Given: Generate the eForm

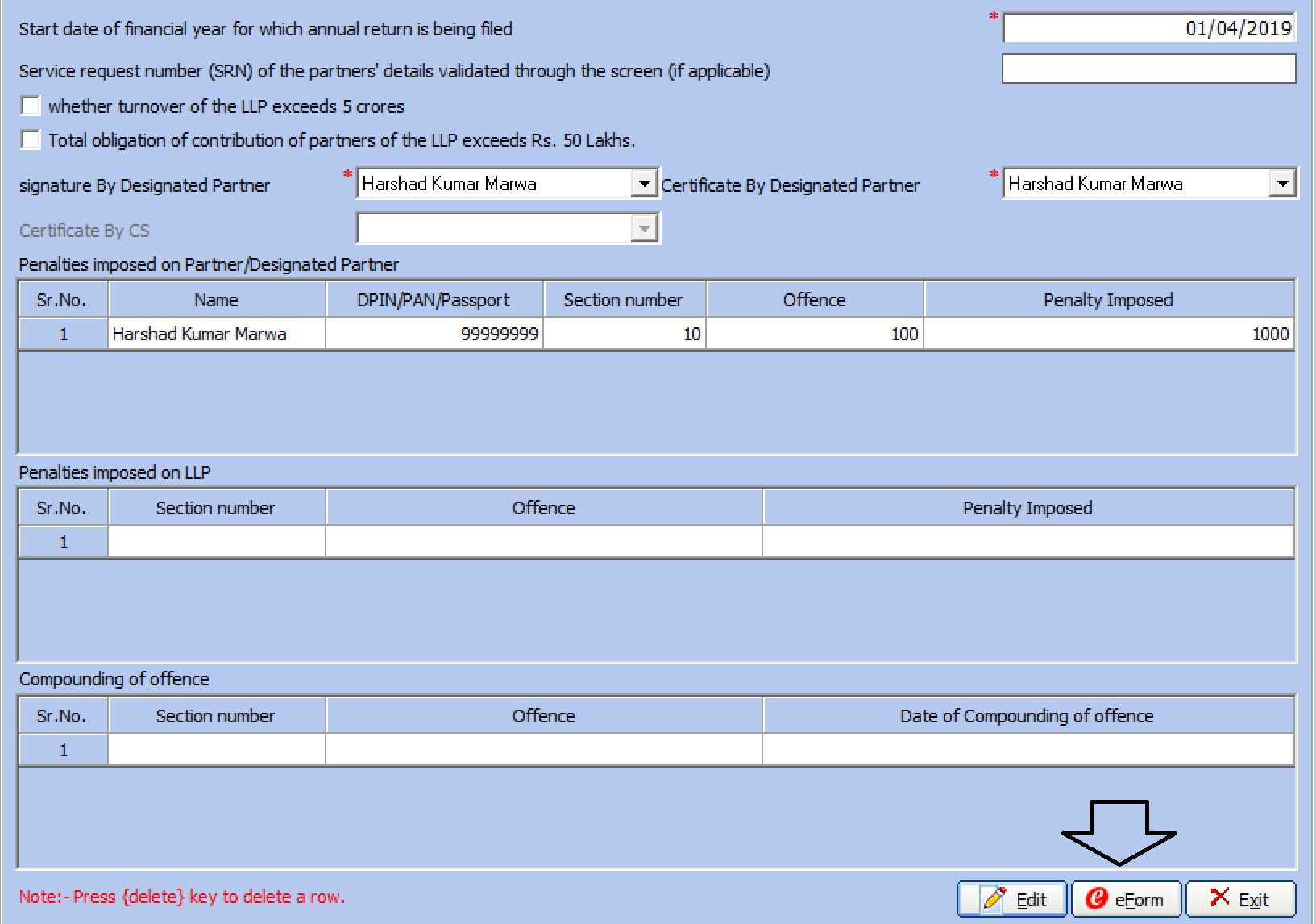Looking at the screenshot, I should (x=1126, y=899).
